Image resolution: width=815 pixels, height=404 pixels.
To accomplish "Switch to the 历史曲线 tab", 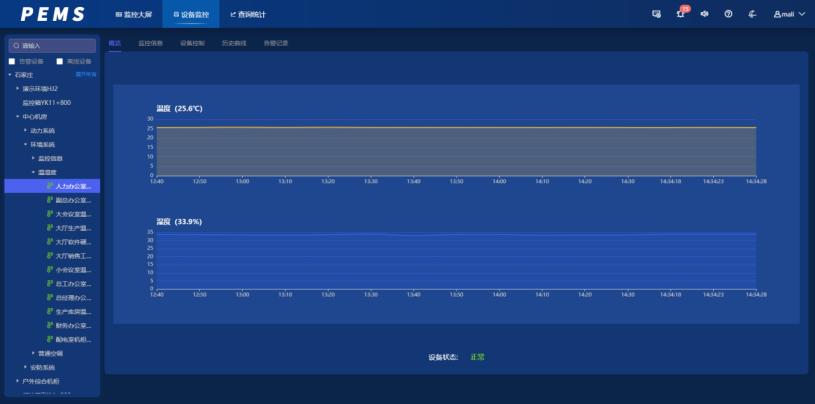I will coord(234,43).
